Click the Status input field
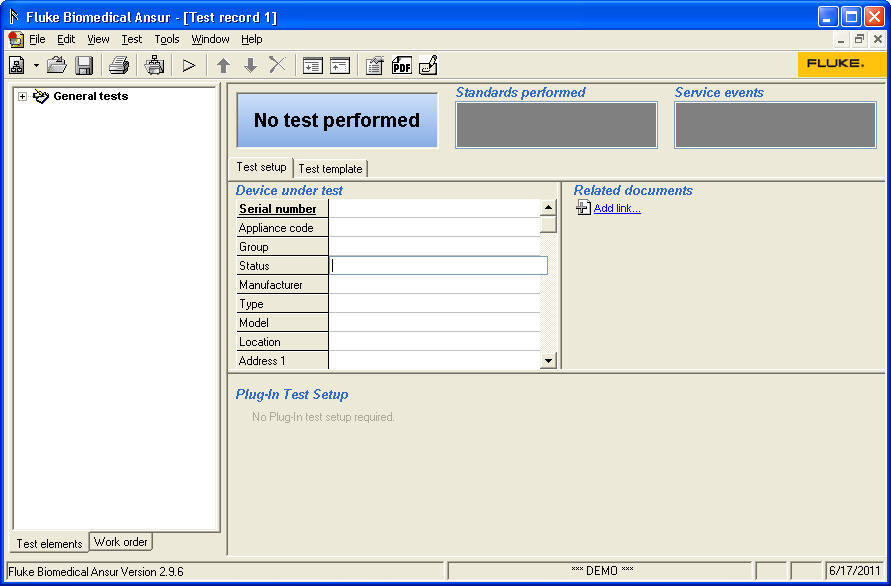This screenshot has width=891, height=586. 438,265
